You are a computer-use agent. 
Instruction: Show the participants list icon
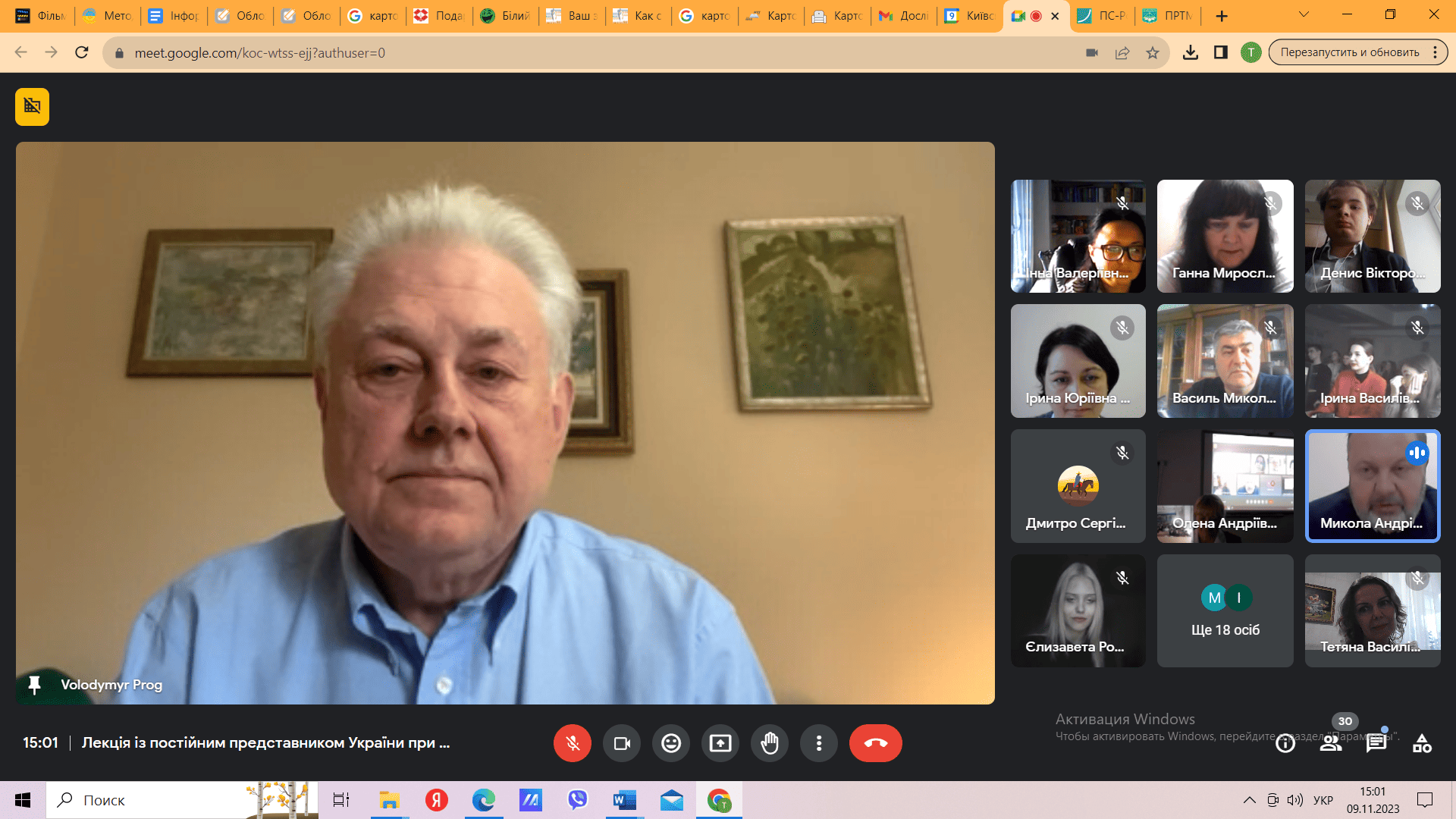click(x=1330, y=743)
